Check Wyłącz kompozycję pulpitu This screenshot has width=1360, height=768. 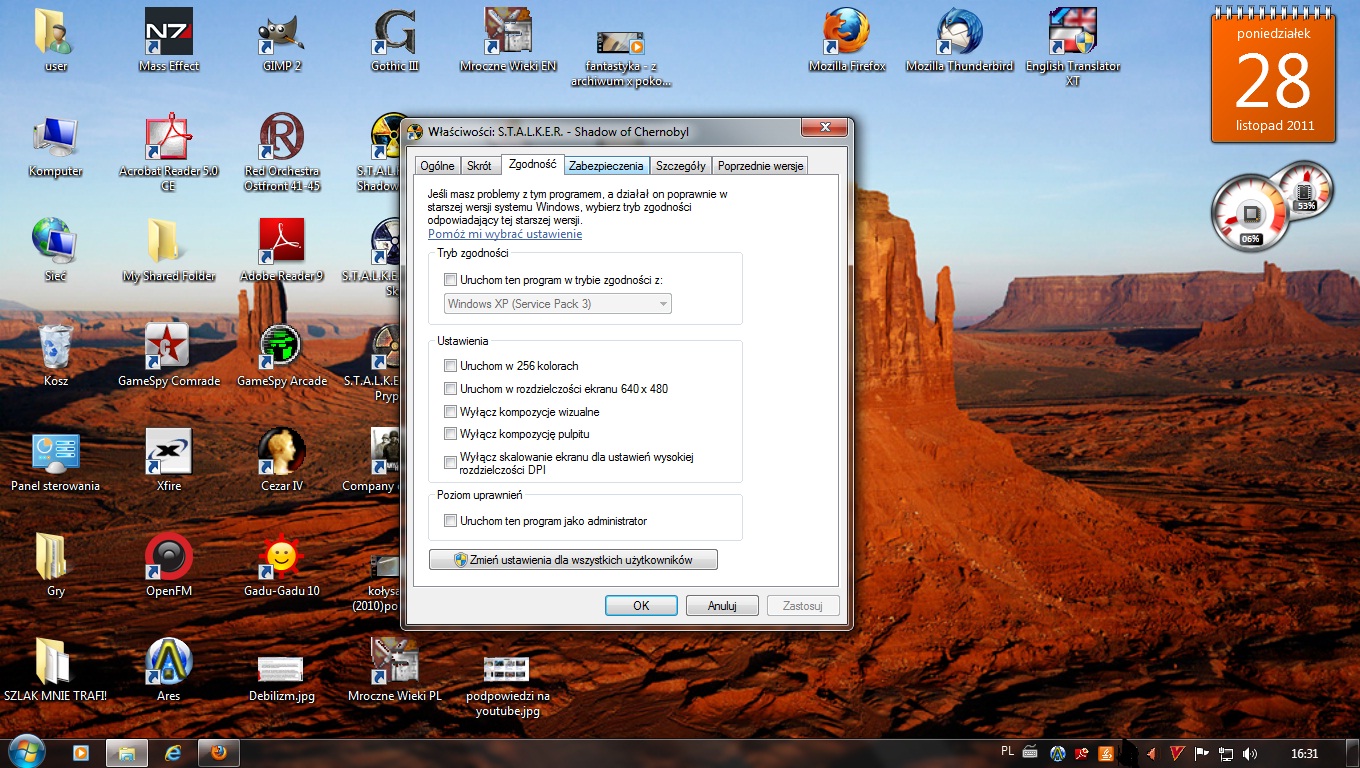(451, 434)
